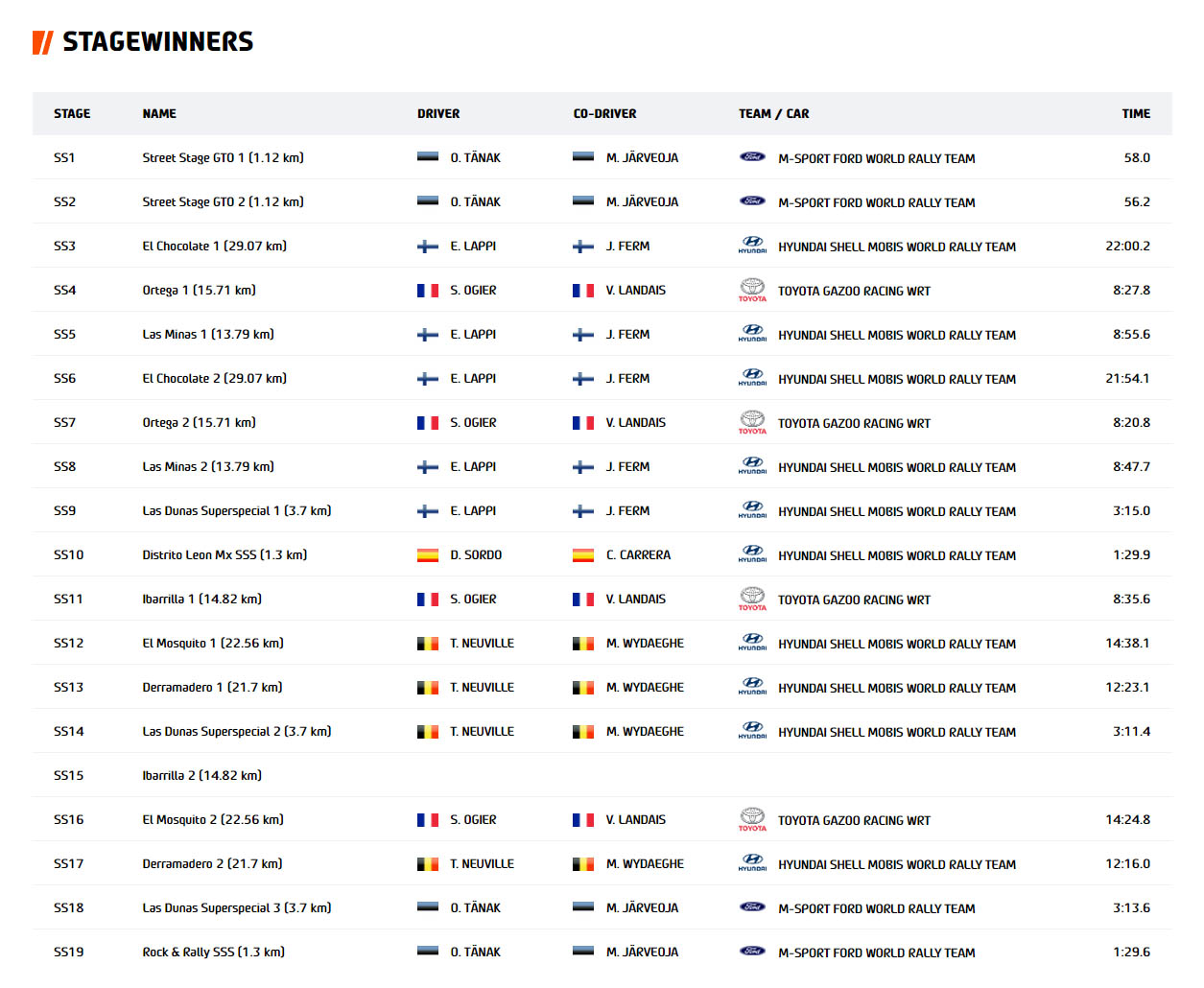
Task: Click the orange slashes beside STAGEWINNERS heading
Action: pos(42,42)
